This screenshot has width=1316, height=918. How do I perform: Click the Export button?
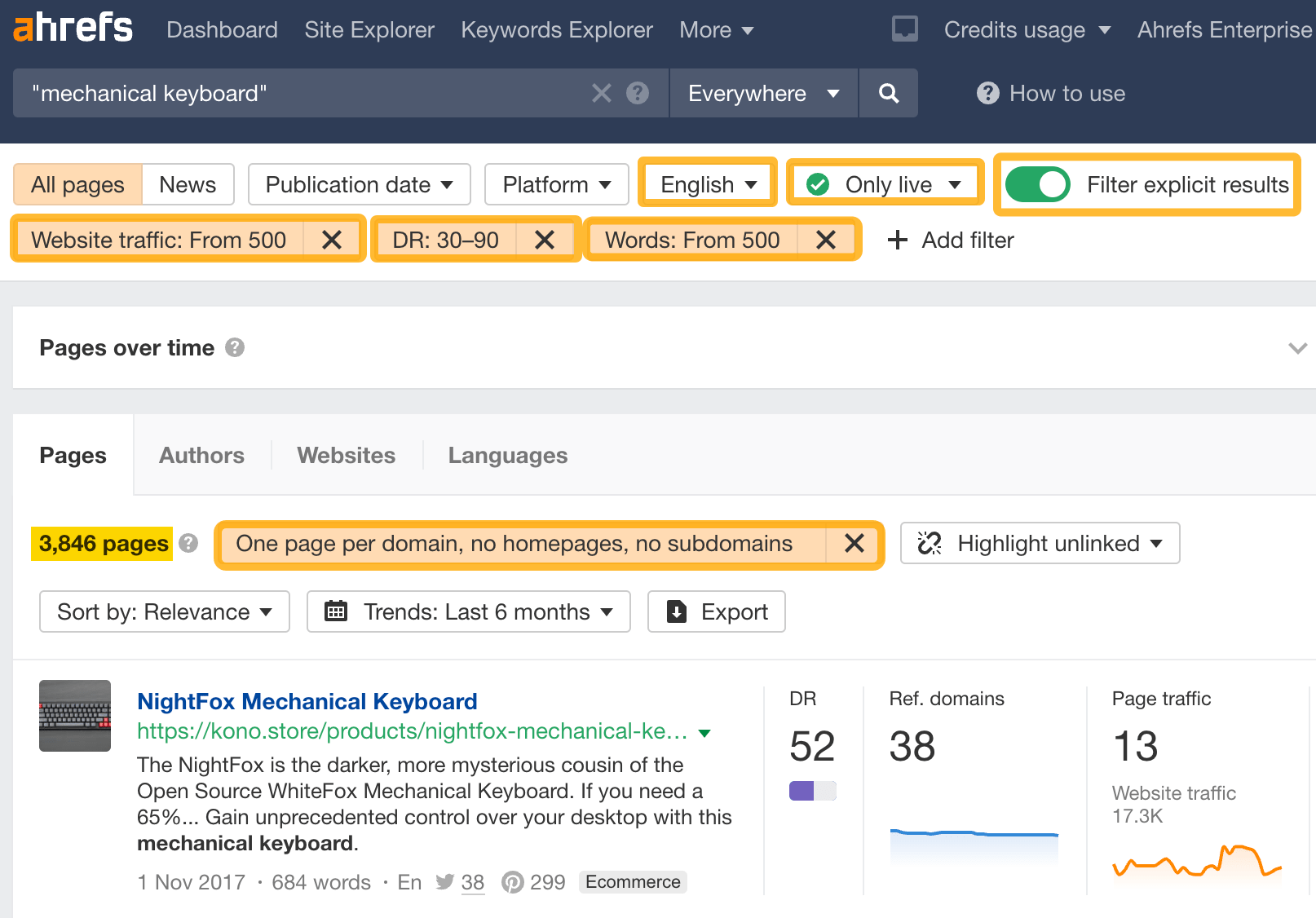click(x=715, y=611)
